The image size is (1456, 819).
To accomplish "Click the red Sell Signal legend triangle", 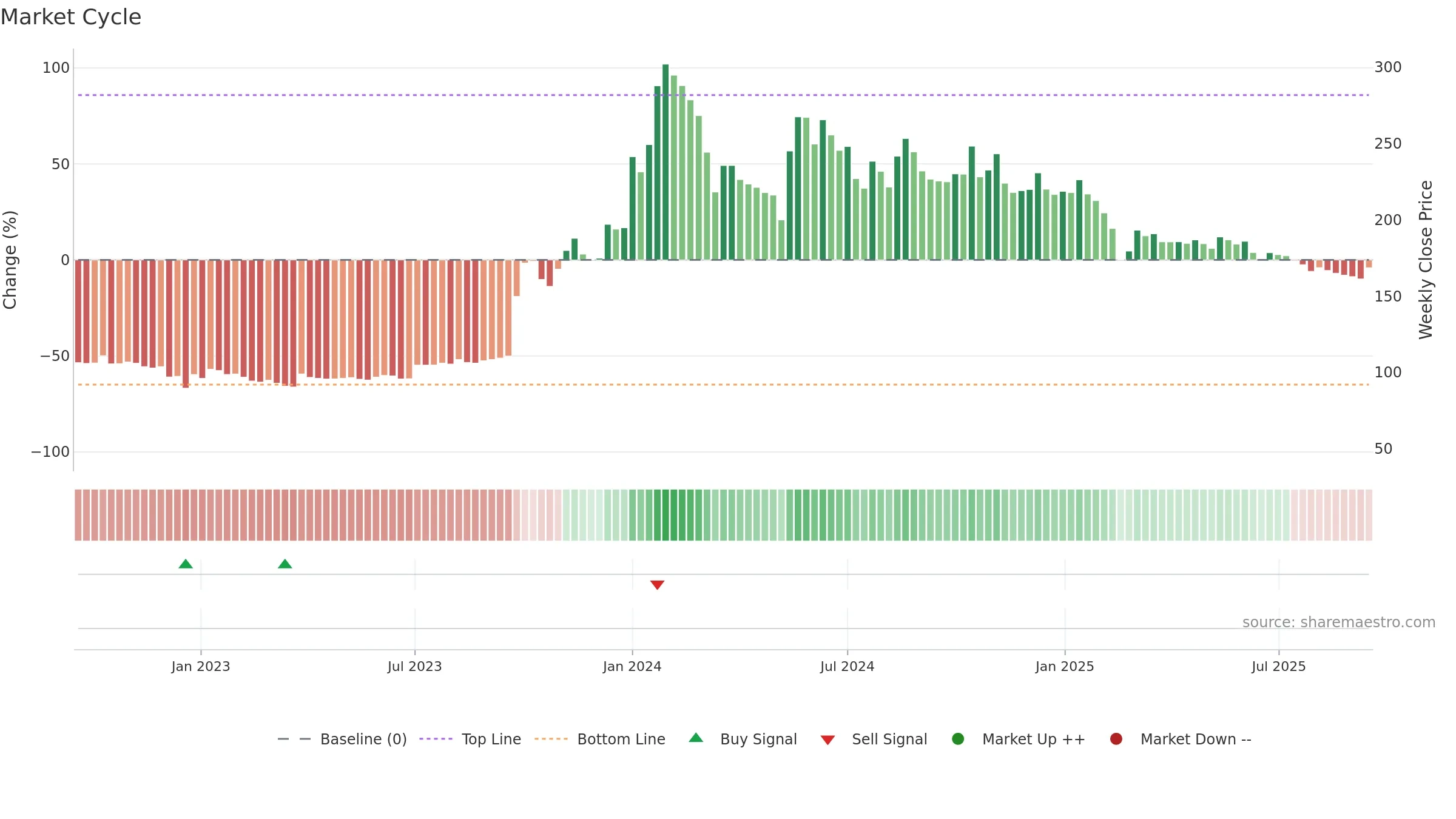I will coord(827,740).
